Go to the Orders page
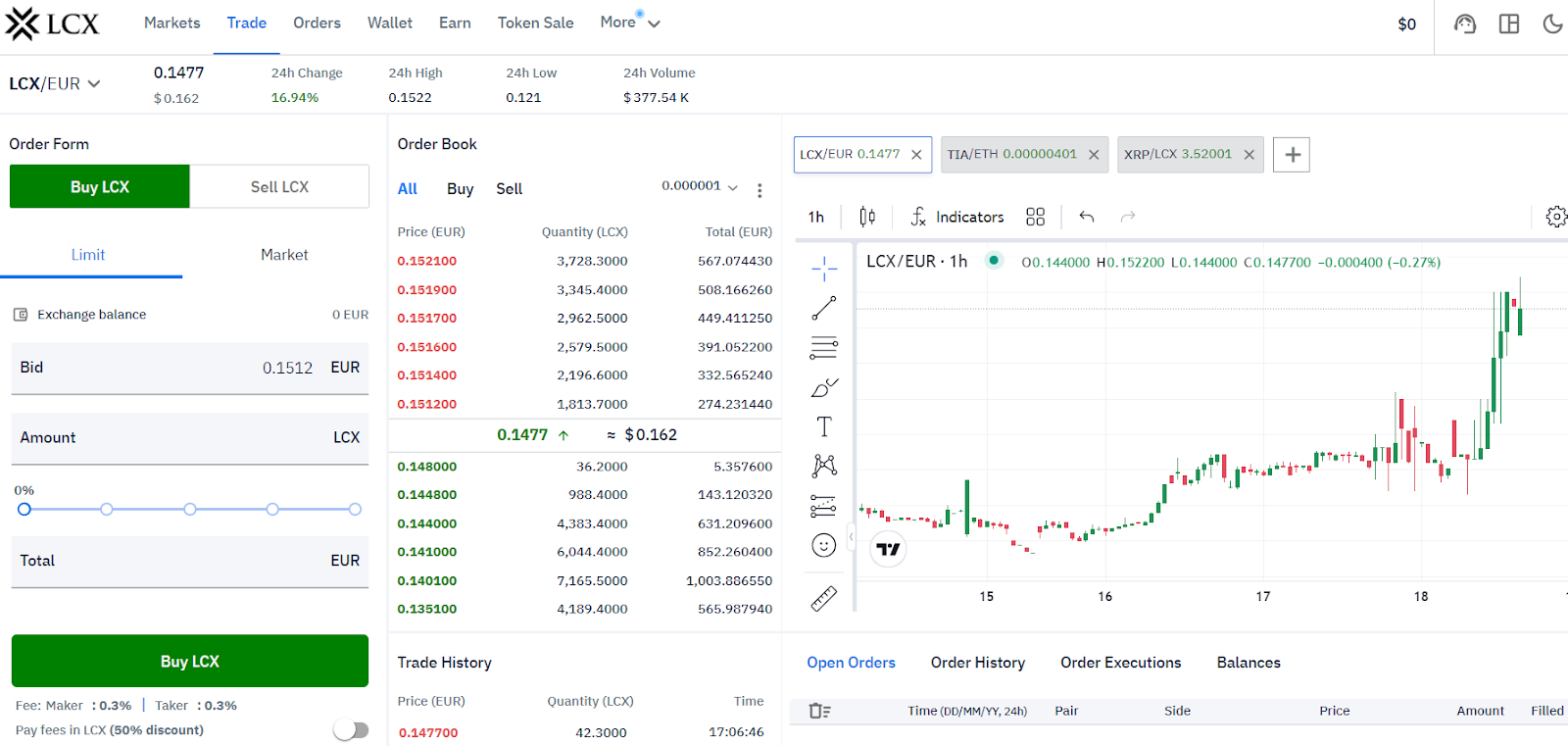Screen dimensions: 1568x746 pyautogui.click(x=318, y=23)
